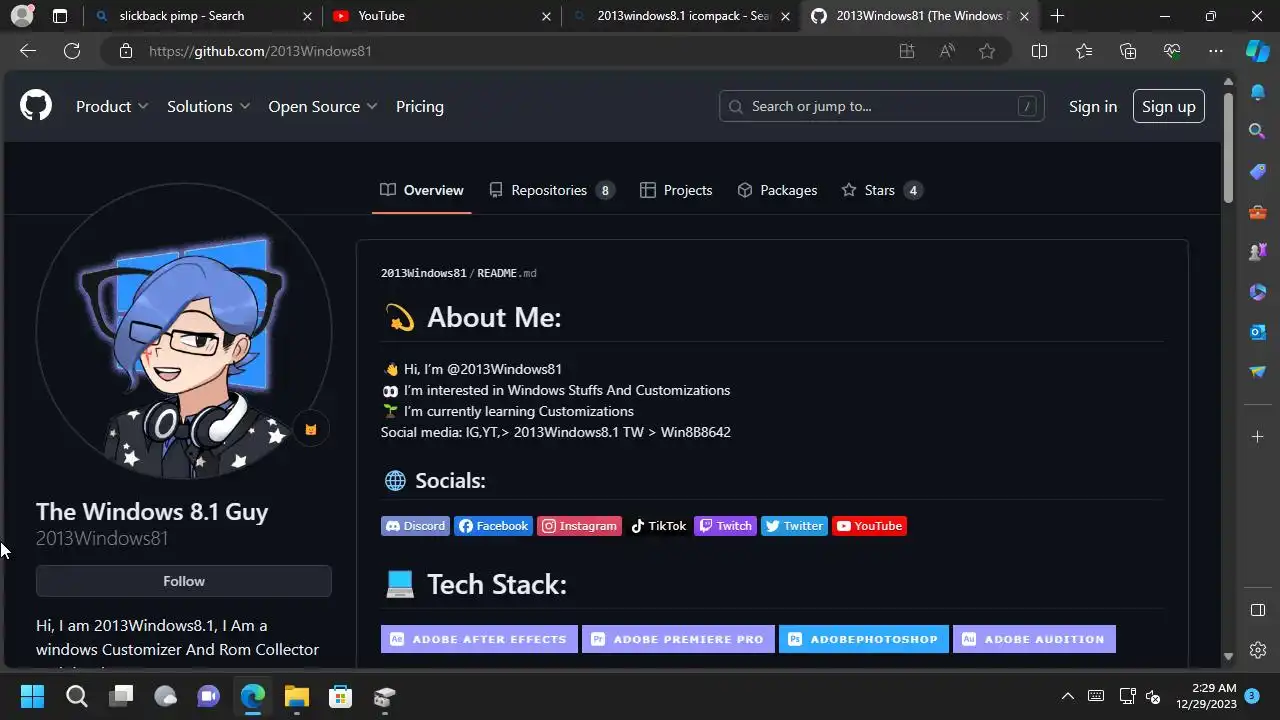Close the YouTube browser tab
Viewport: 1280px width, 720px height.
pyautogui.click(x=546, y=16)
